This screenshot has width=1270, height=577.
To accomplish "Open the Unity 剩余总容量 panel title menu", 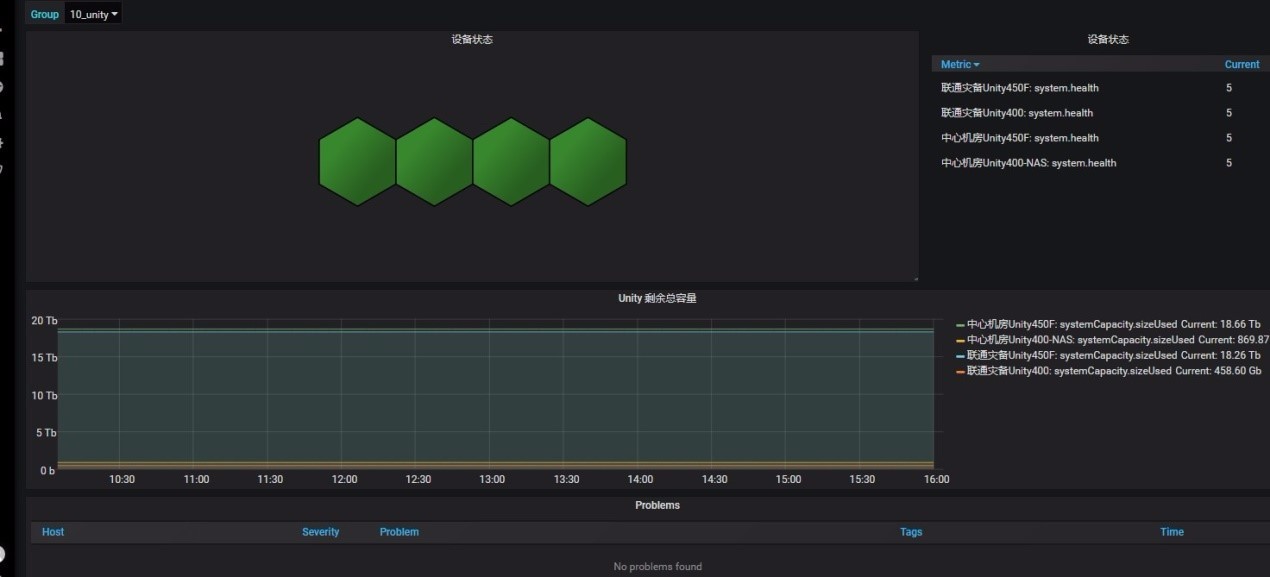I will tap(657, 298).
